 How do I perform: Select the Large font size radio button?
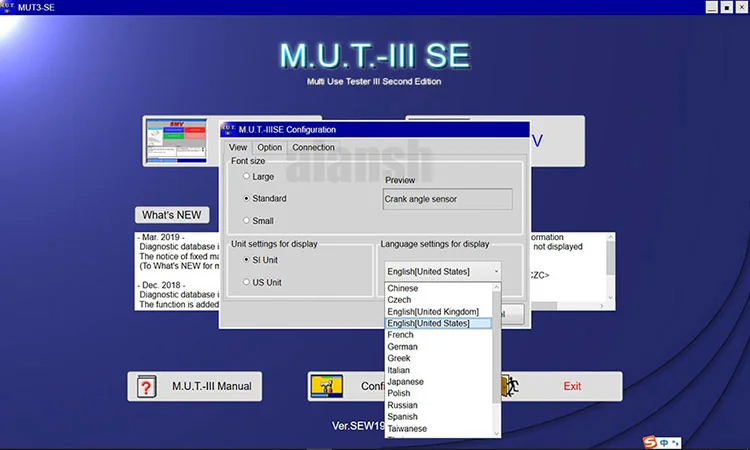[x=246, y=176]
